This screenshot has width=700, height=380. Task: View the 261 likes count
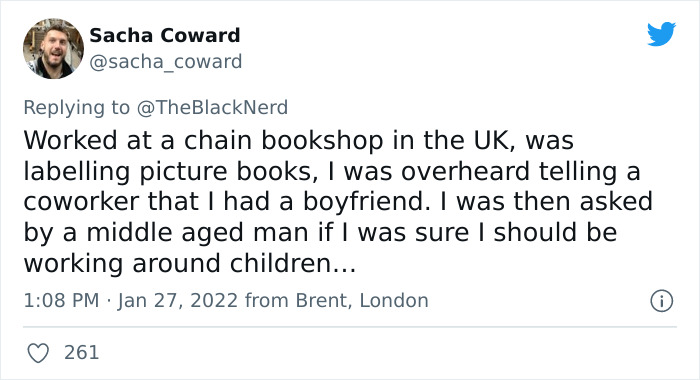(x=81, y=352)
